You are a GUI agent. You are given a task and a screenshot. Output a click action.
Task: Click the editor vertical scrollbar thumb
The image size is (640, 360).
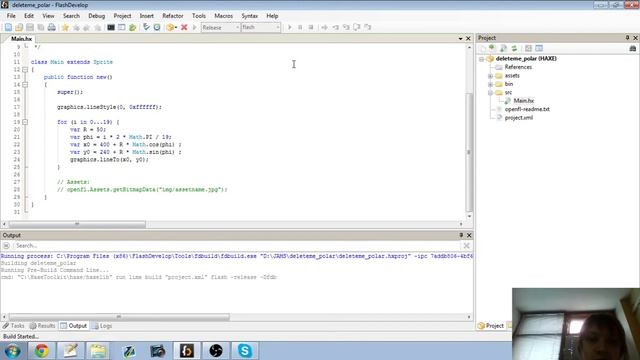pos(469,152)
